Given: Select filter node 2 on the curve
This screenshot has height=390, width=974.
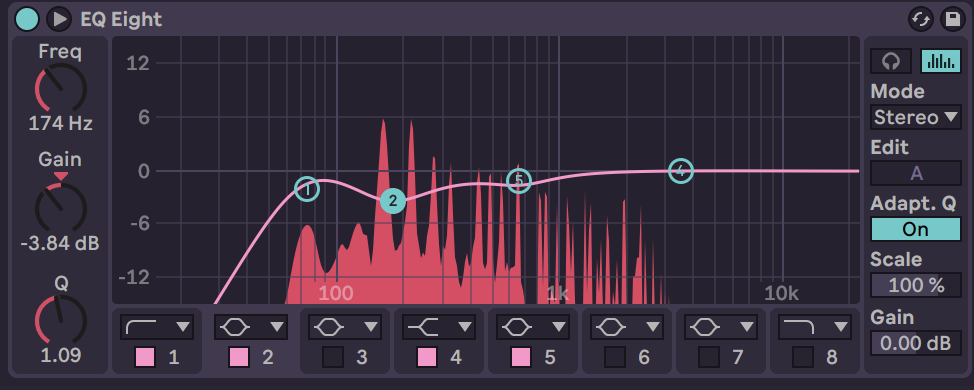Looking at the screenshot, I should (x=393, y=201).
